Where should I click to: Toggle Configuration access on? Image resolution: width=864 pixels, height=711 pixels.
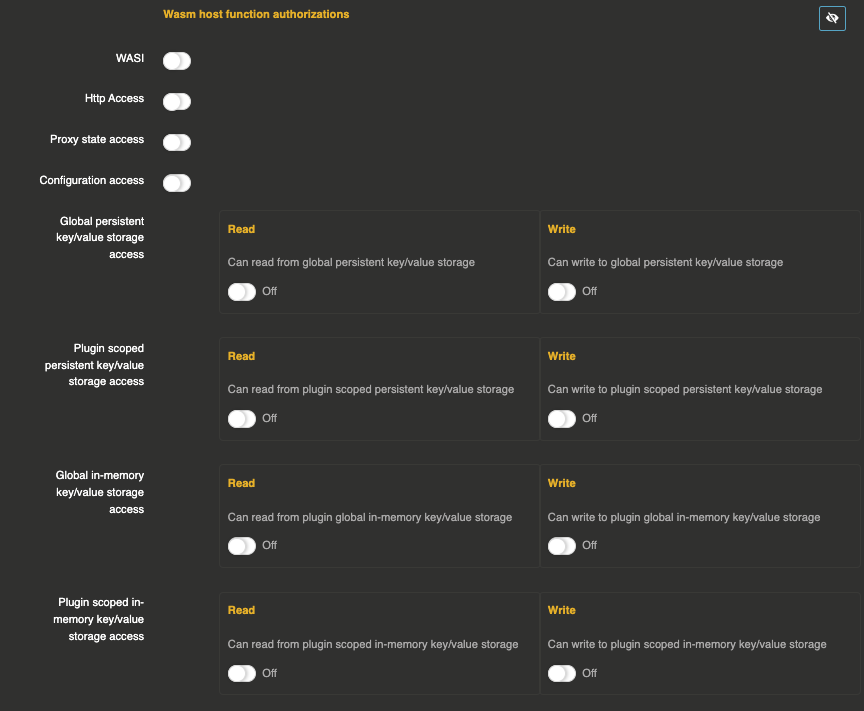pyautogui.click(x=177, y=183)
